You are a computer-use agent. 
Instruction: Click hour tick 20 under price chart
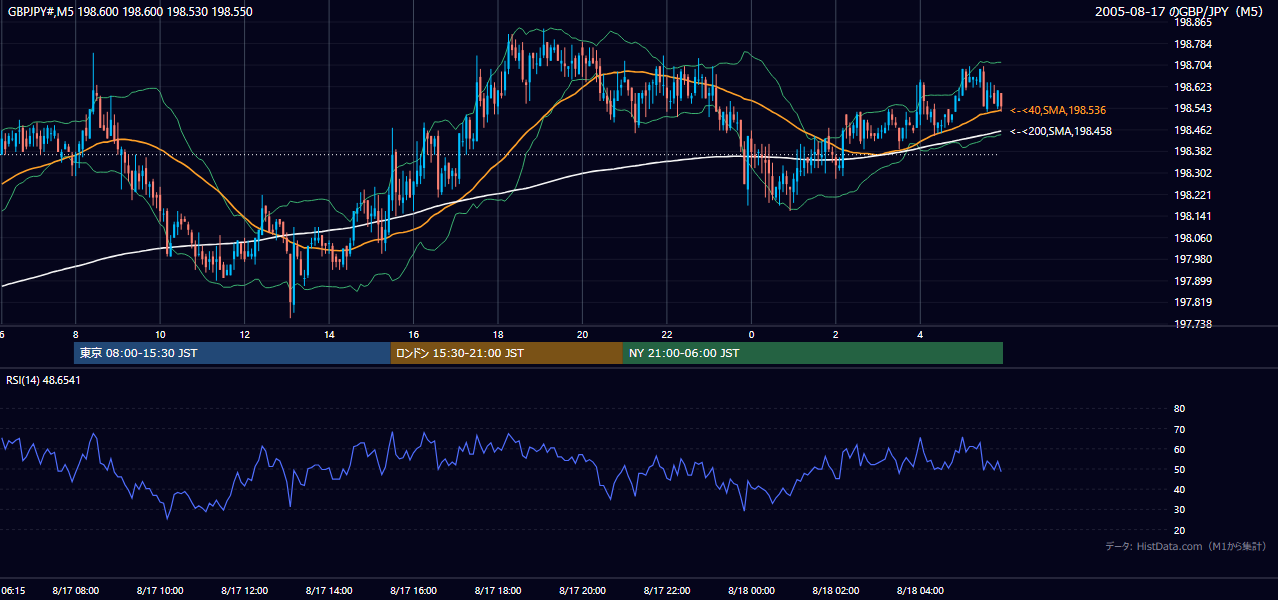(x=582, y=334)
